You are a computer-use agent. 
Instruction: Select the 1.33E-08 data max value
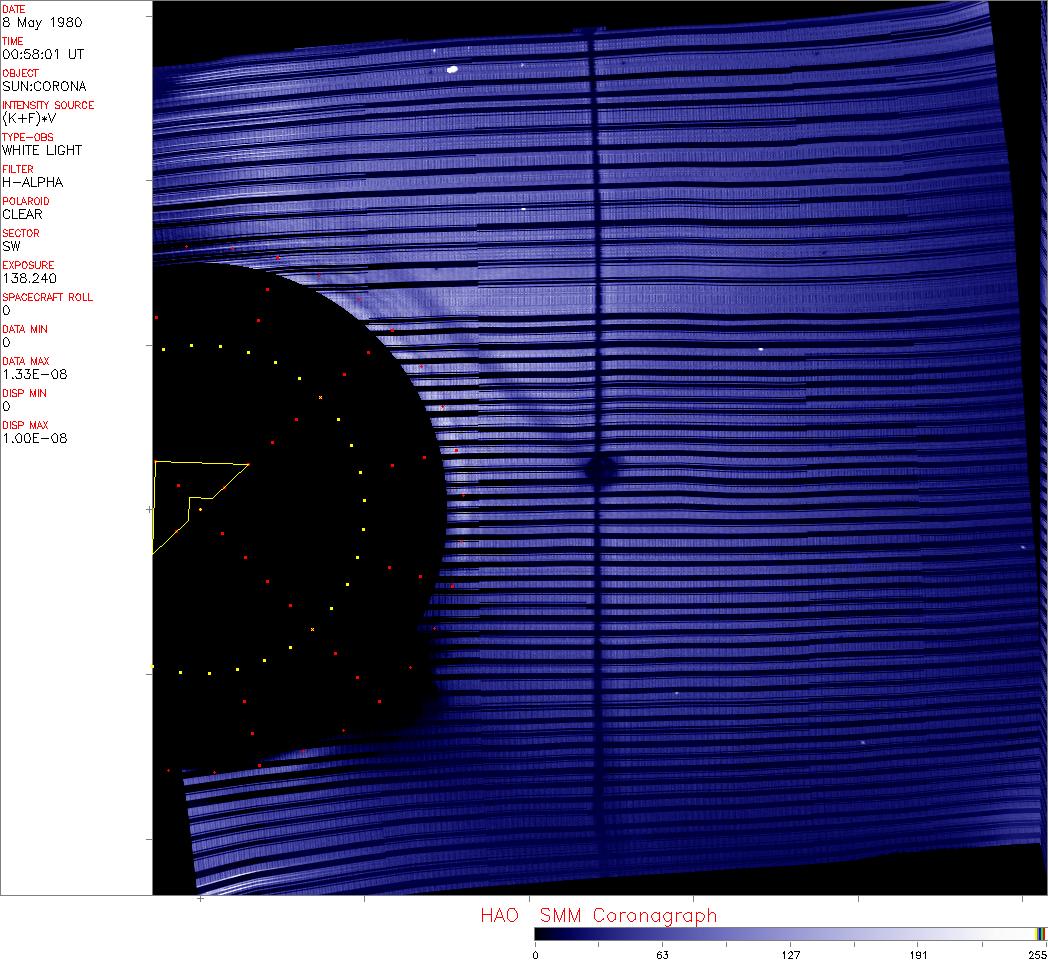point(33,374)
